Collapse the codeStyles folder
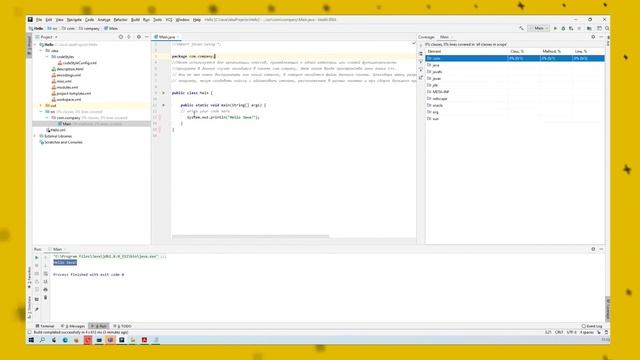Viewport: 640px width, 360px height. point(47,57)
